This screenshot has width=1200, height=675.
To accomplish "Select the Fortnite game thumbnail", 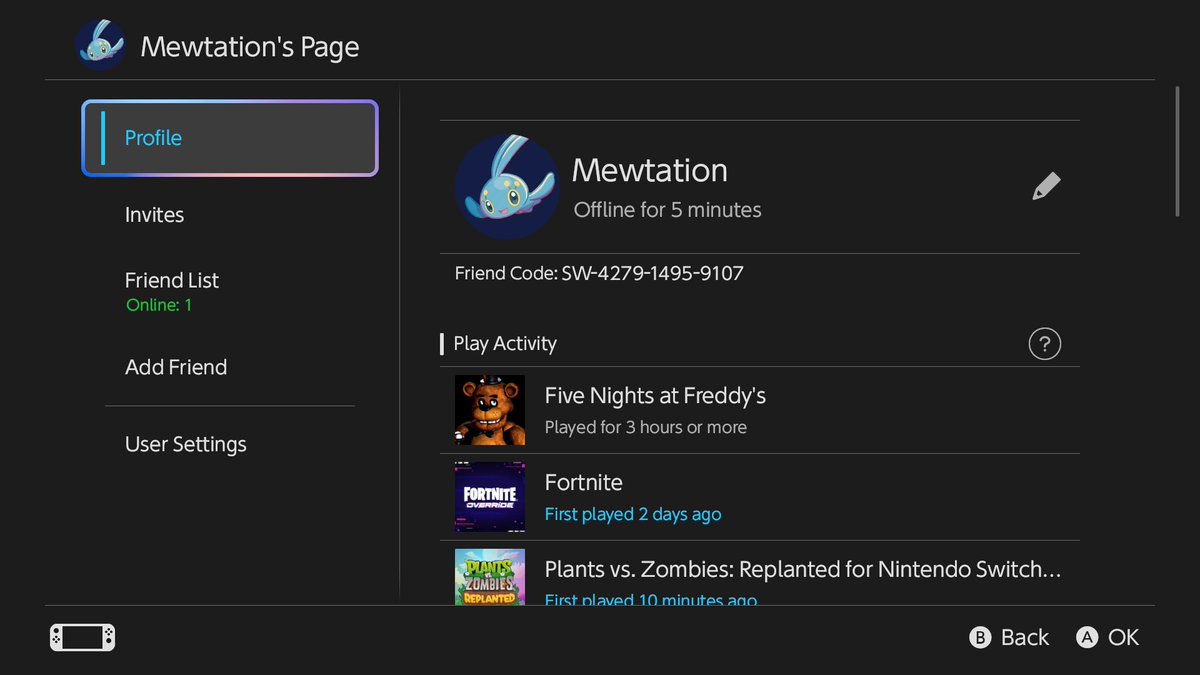I will tap(490, 497).
